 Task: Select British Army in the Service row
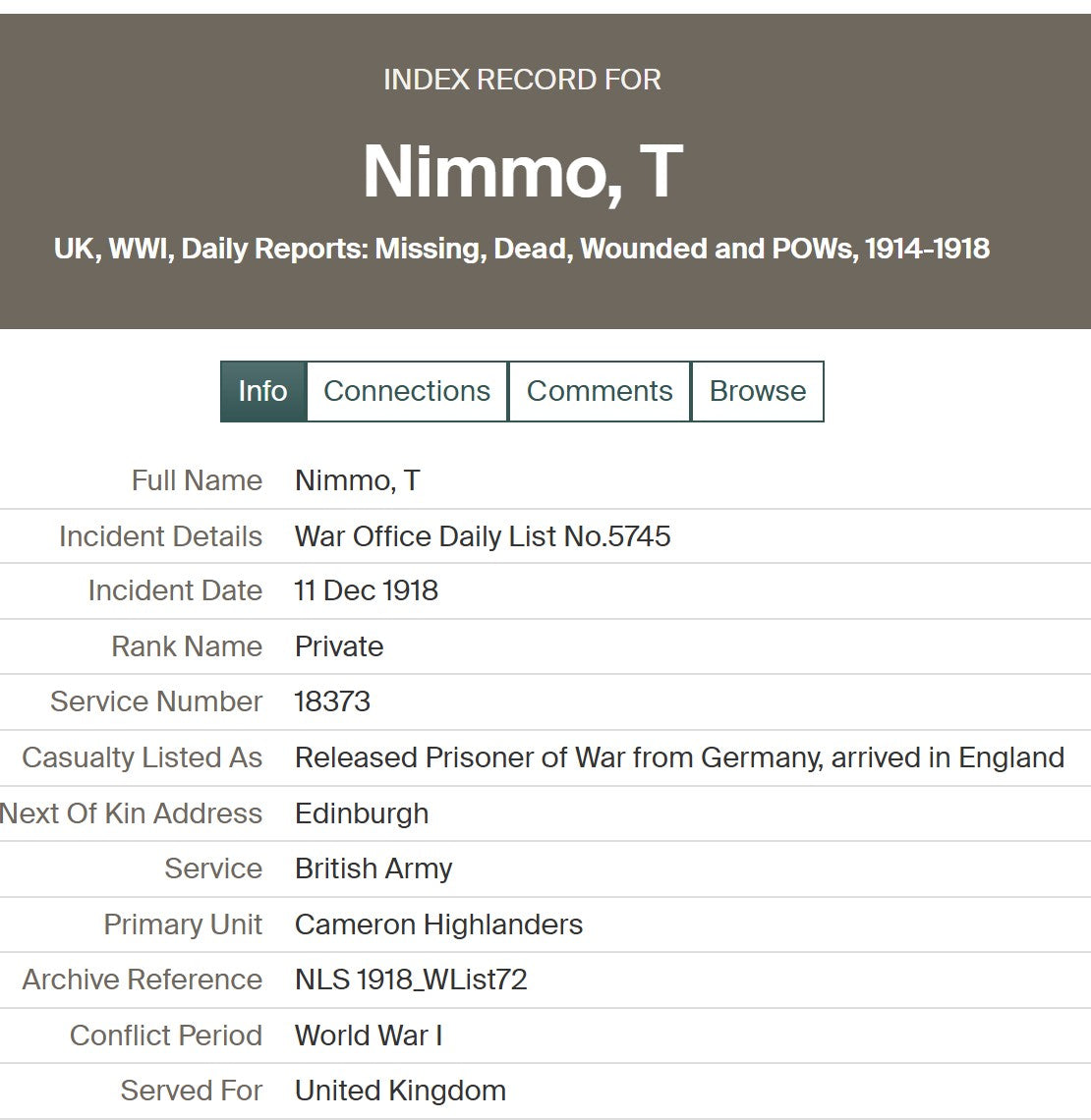click(x=373, y=868)
